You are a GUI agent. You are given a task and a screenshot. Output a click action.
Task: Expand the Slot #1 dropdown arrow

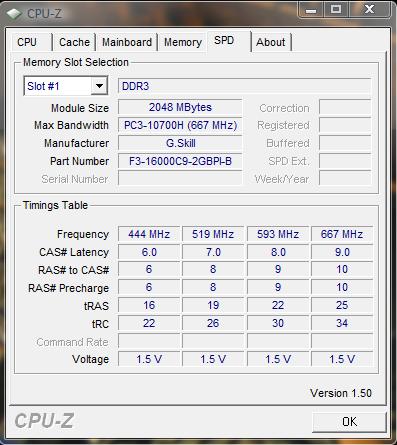99,86
